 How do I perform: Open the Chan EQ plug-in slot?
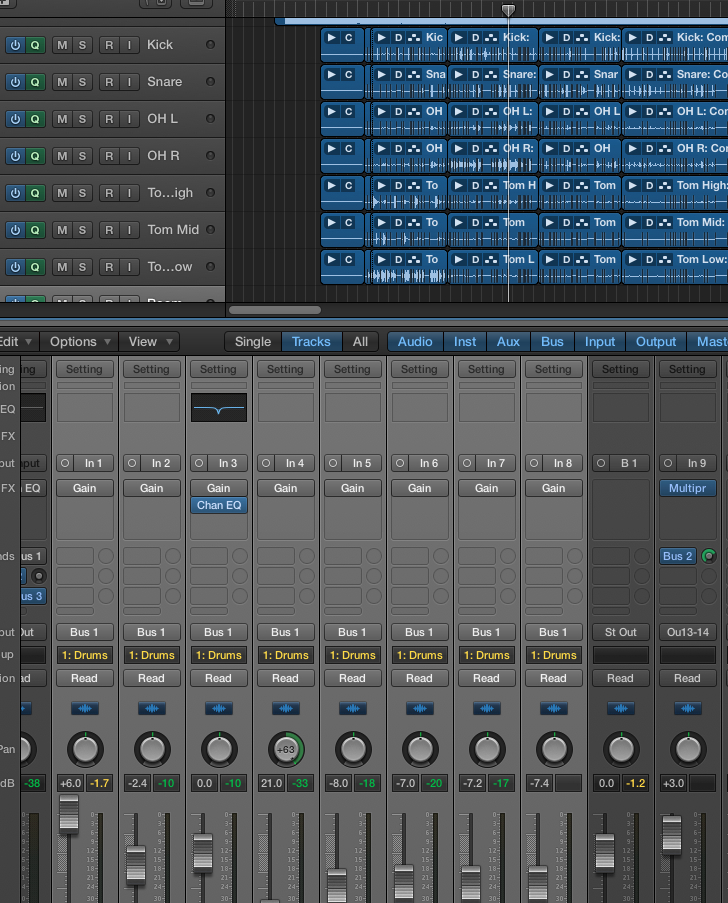pos(218,506)
